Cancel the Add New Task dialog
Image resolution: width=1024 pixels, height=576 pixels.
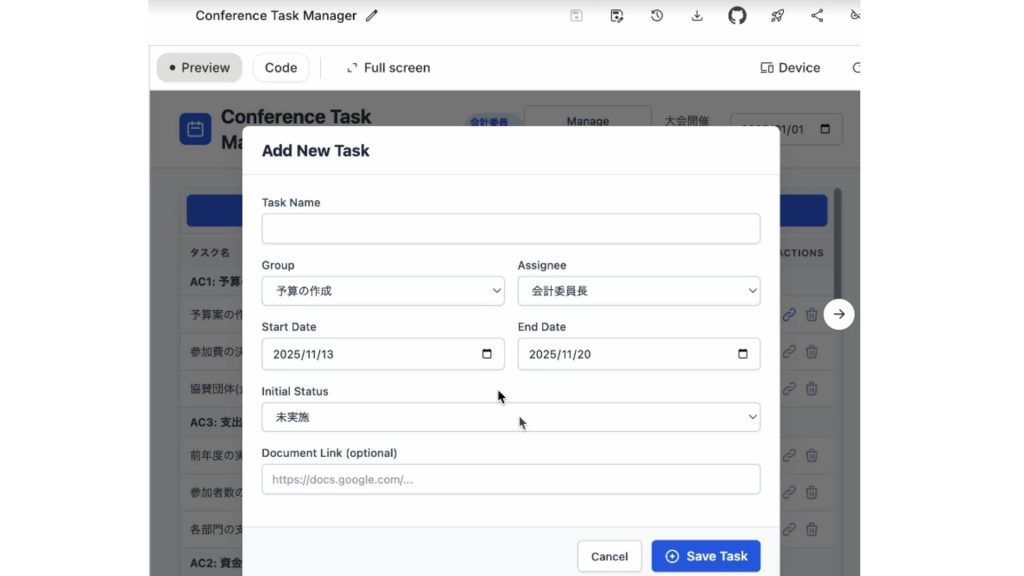[609, 556]
